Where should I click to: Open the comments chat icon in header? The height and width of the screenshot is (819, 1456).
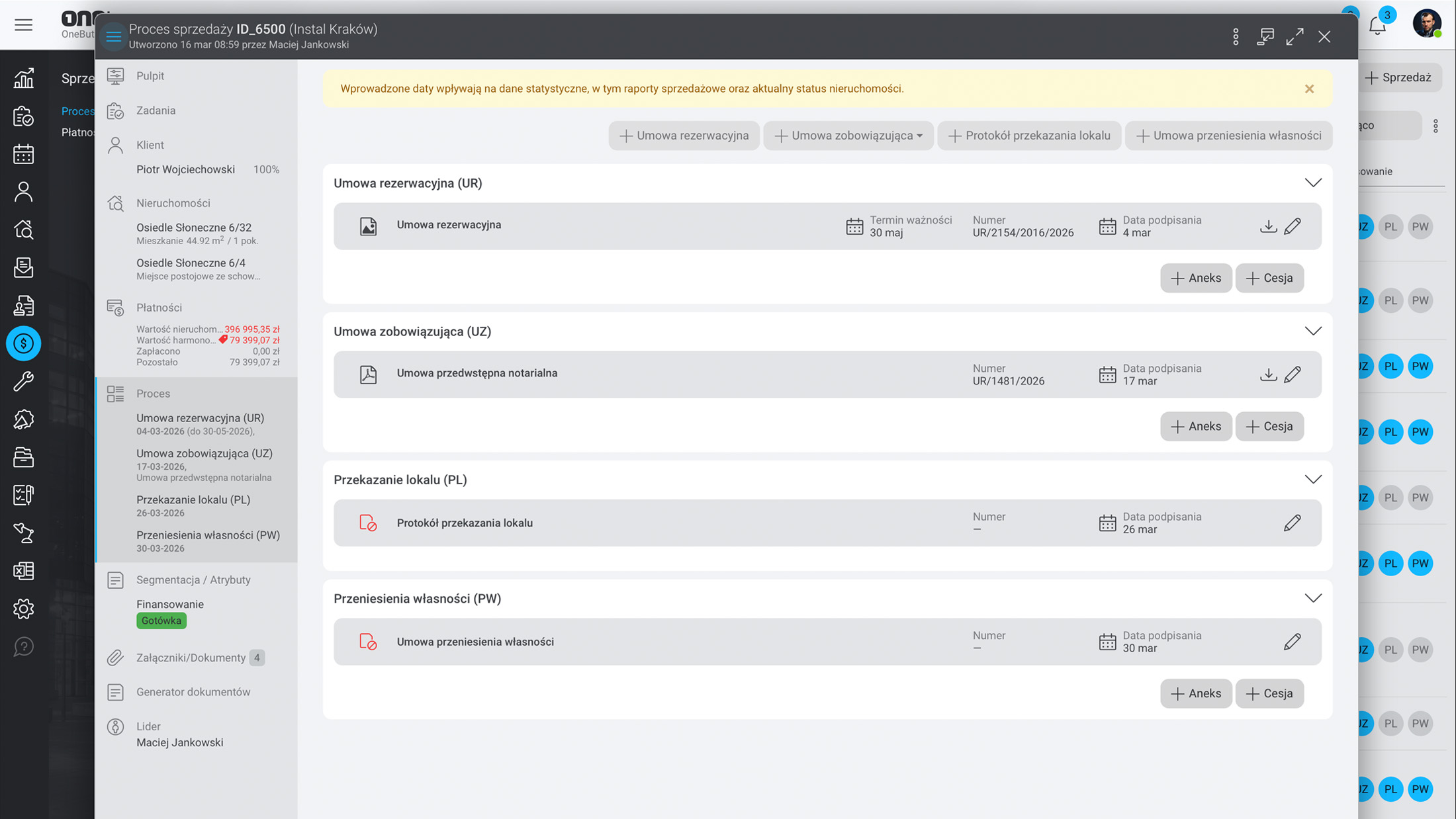tap(1265, 36)
